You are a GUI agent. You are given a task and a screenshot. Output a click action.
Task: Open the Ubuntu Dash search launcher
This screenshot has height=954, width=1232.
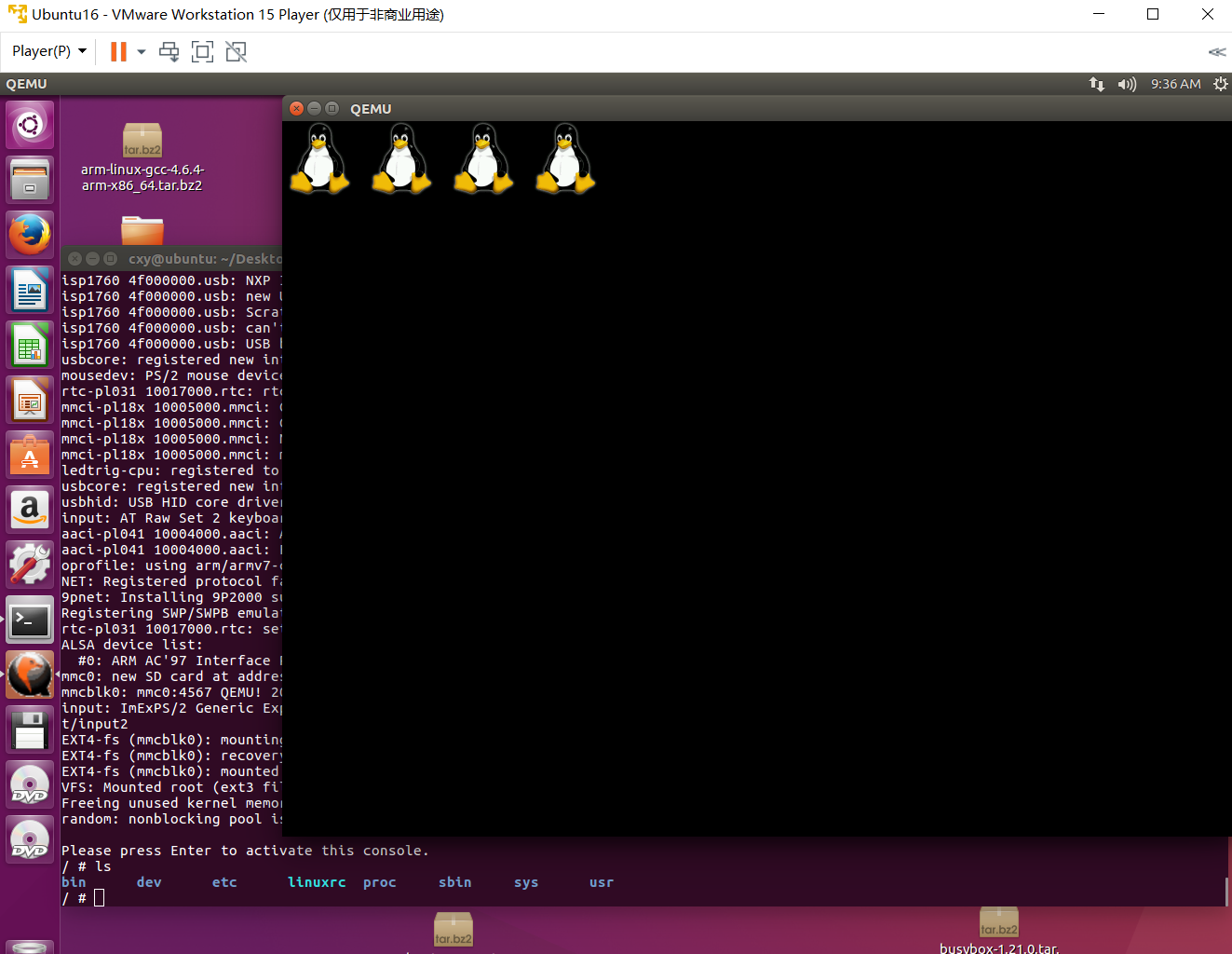point(30,125)
